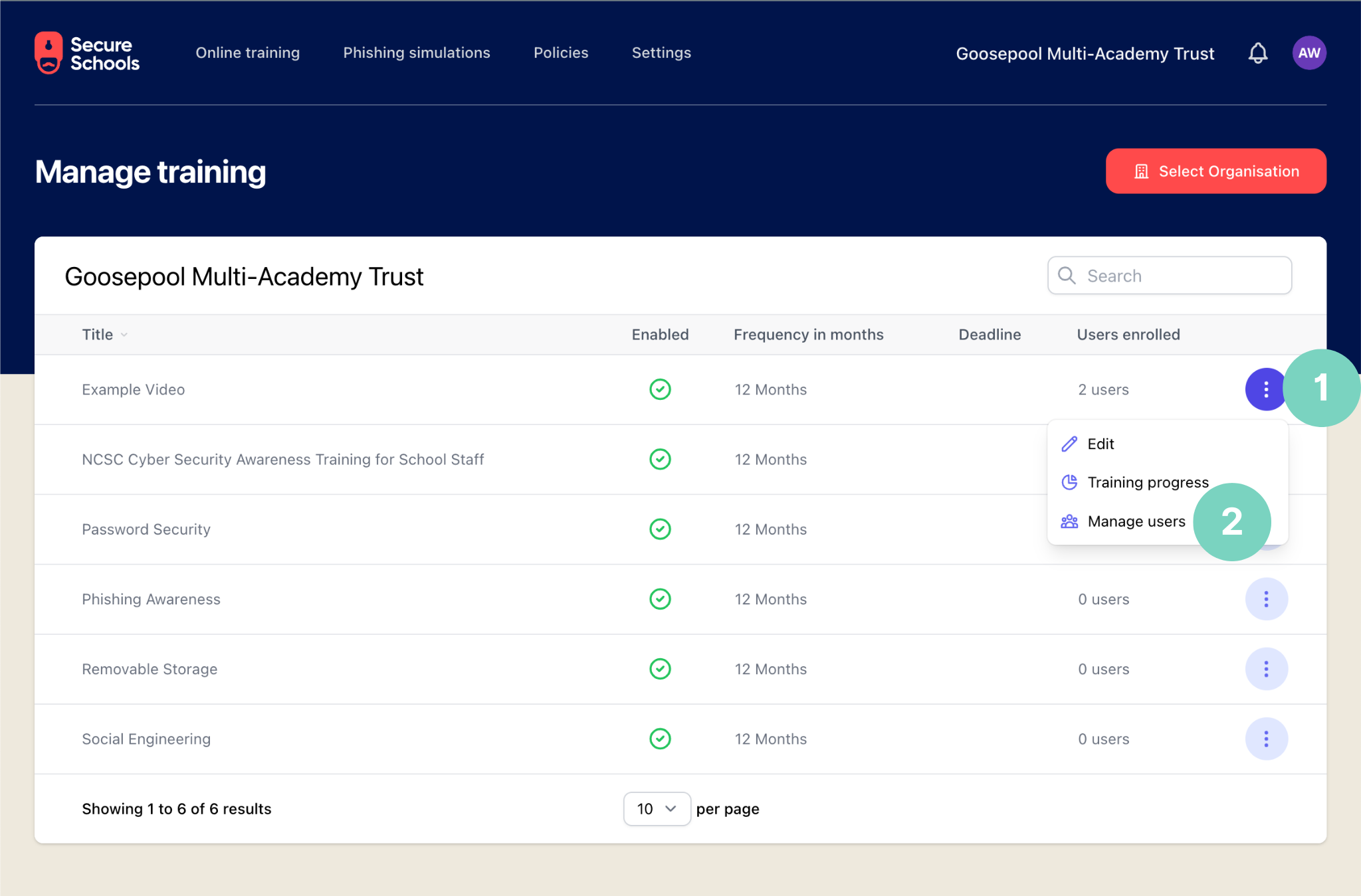The width and height of the screenshot is (1361, 896).
Task: Click the Select Organisation button
Action: click(x=1215, y=171)
